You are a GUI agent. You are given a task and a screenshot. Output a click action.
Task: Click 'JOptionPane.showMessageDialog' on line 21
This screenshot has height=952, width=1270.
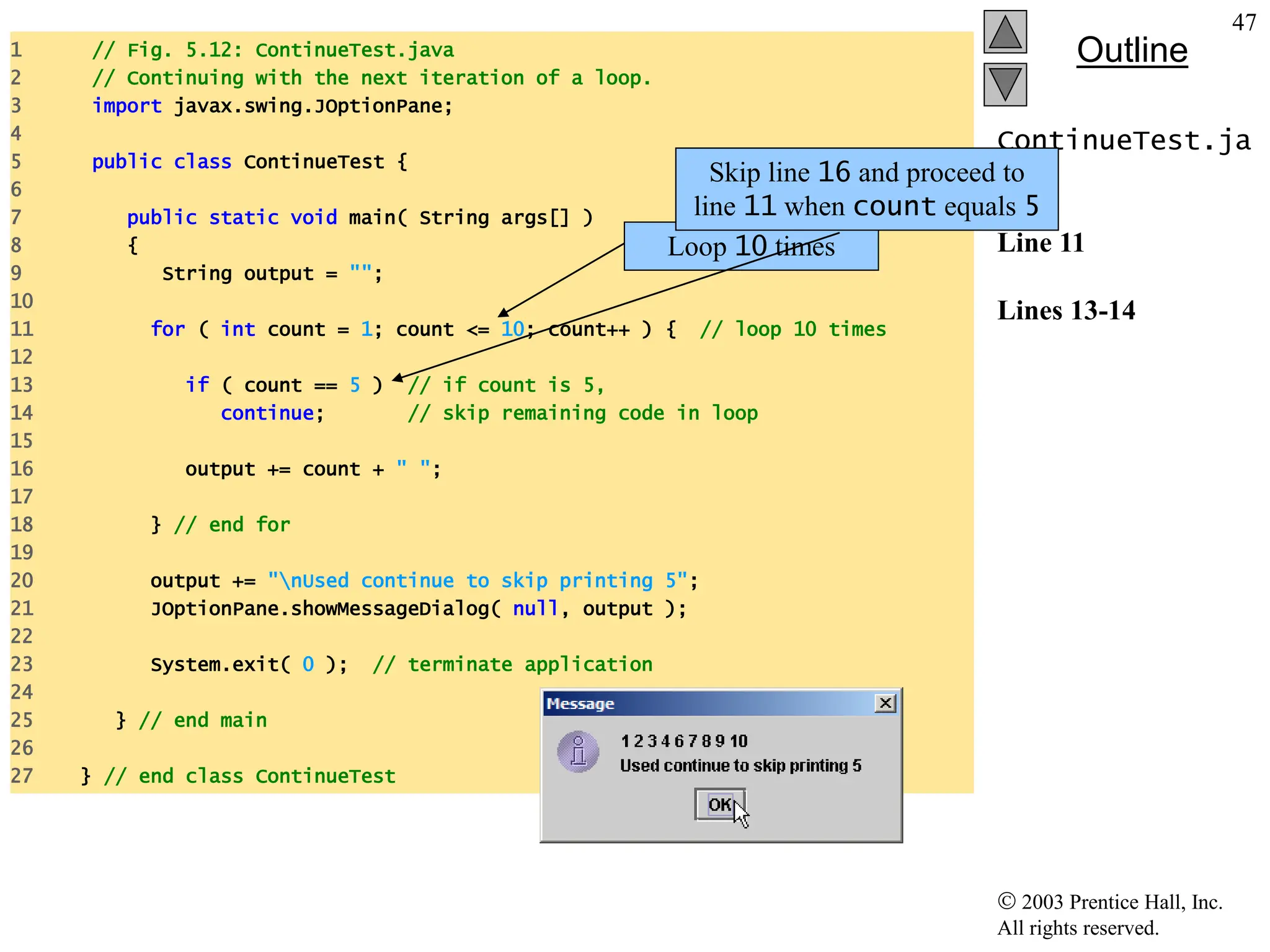click(320, 609)
